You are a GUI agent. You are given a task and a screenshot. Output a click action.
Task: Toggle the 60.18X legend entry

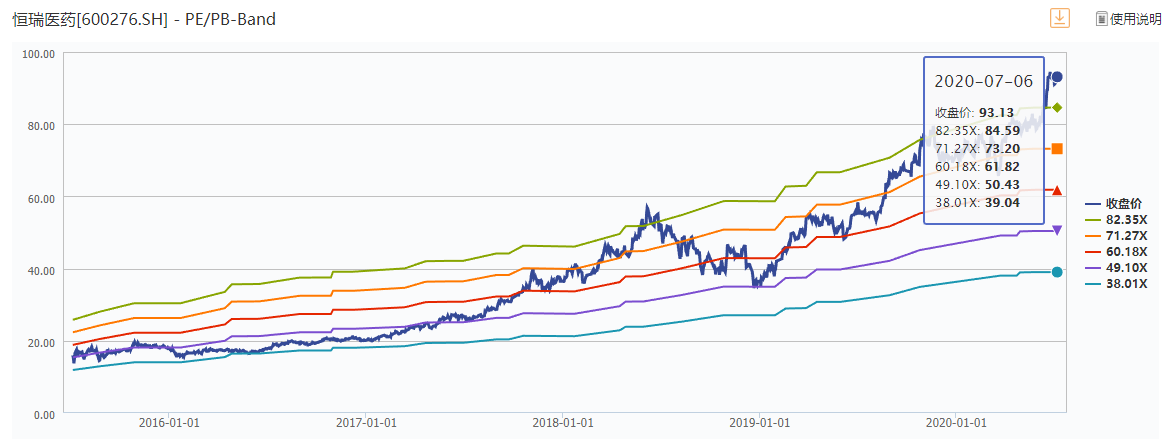click(x=1119, y=252)
